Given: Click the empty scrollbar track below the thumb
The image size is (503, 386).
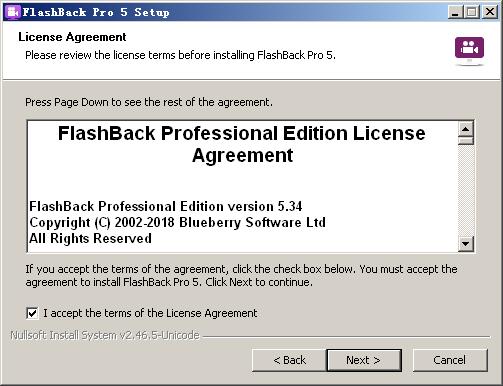Looking at the screenshot, I should 466,190.
